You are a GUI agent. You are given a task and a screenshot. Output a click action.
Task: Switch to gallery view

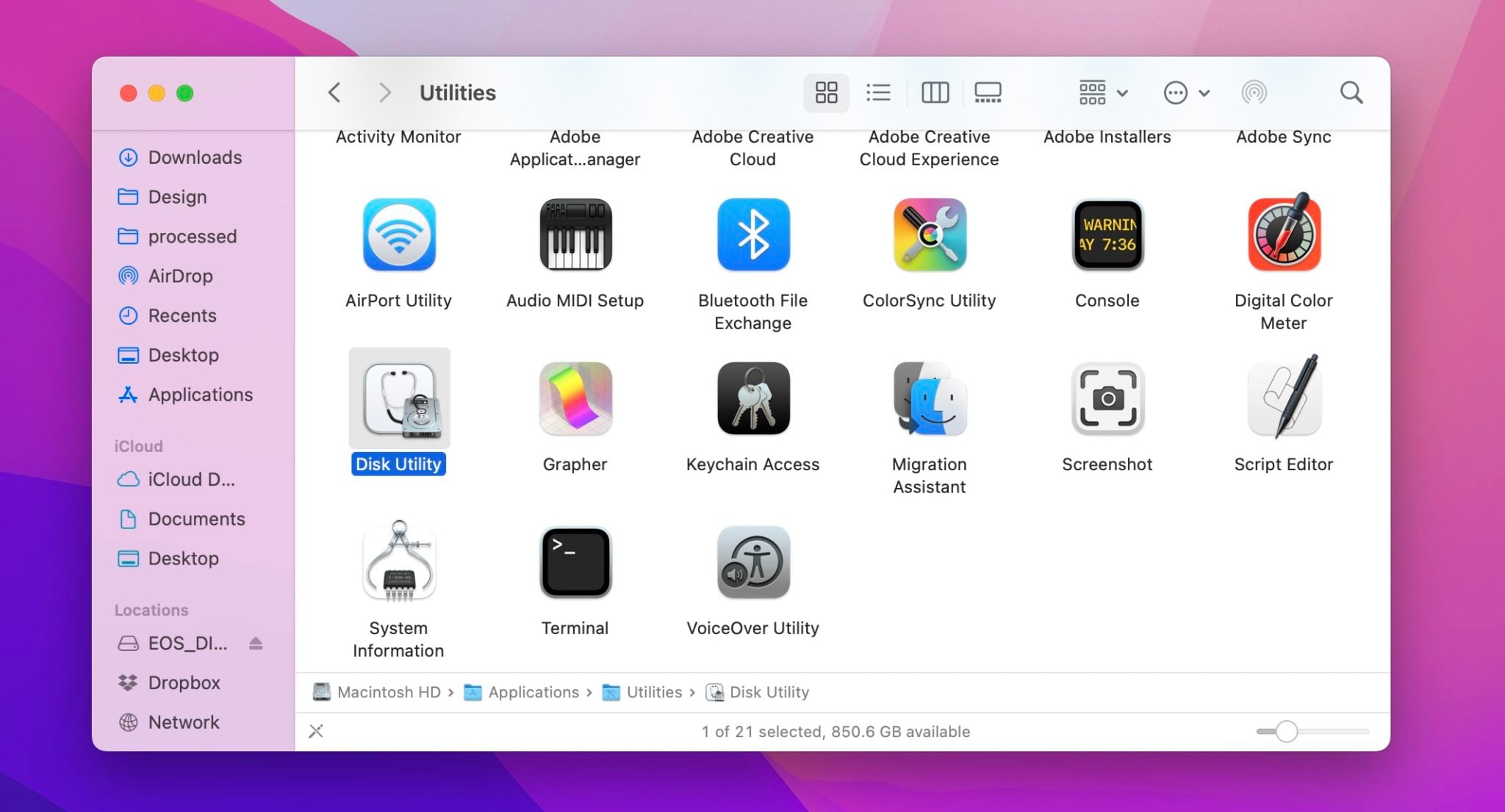tap(988, 93)
